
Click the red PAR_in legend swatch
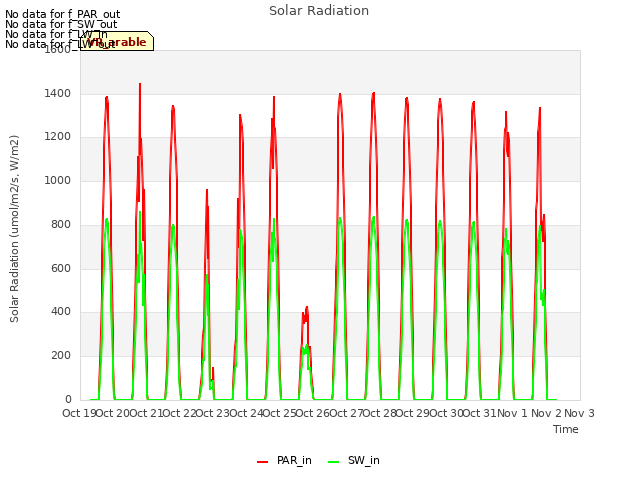262,462
